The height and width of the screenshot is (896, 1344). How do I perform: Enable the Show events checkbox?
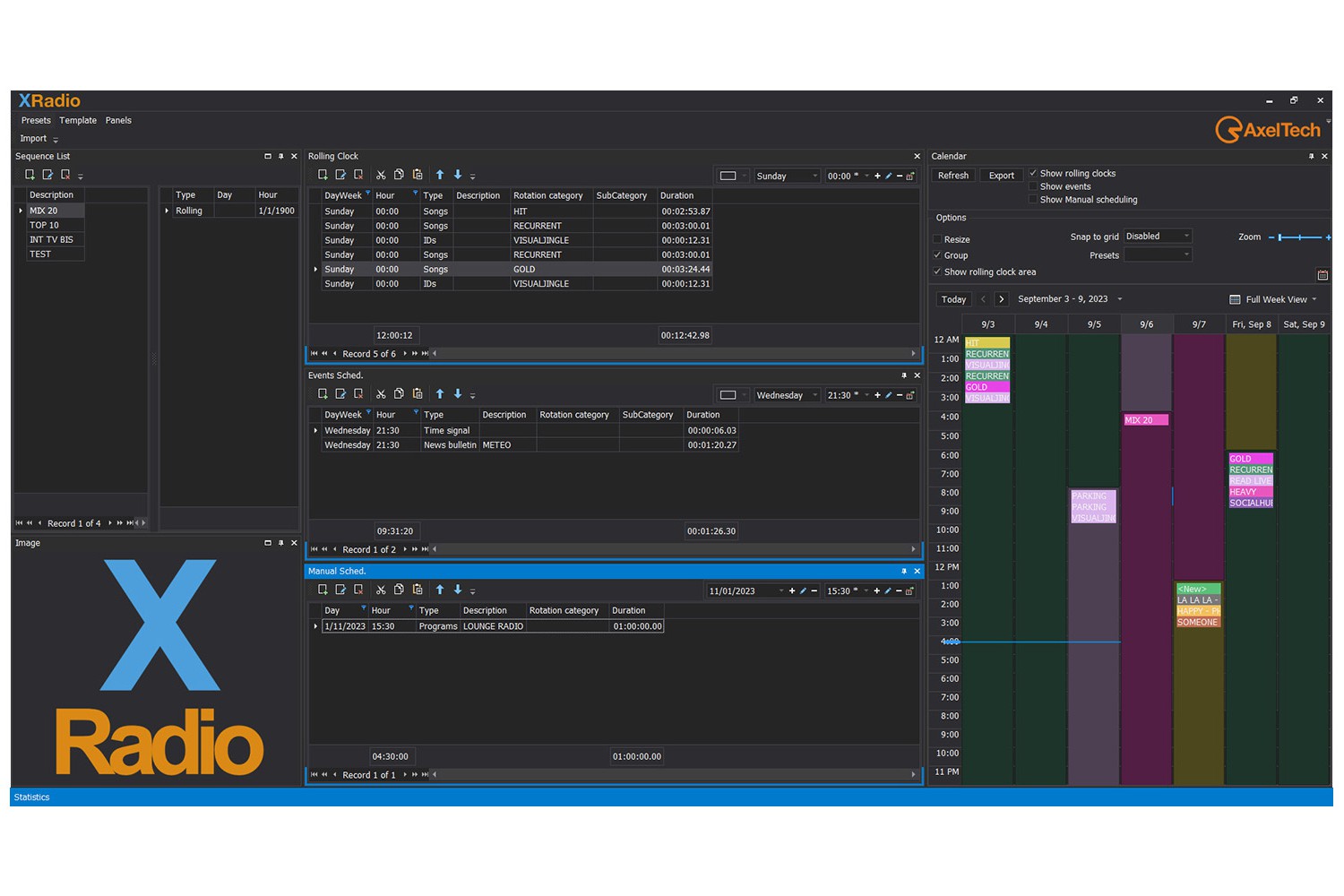(1033, 186)
